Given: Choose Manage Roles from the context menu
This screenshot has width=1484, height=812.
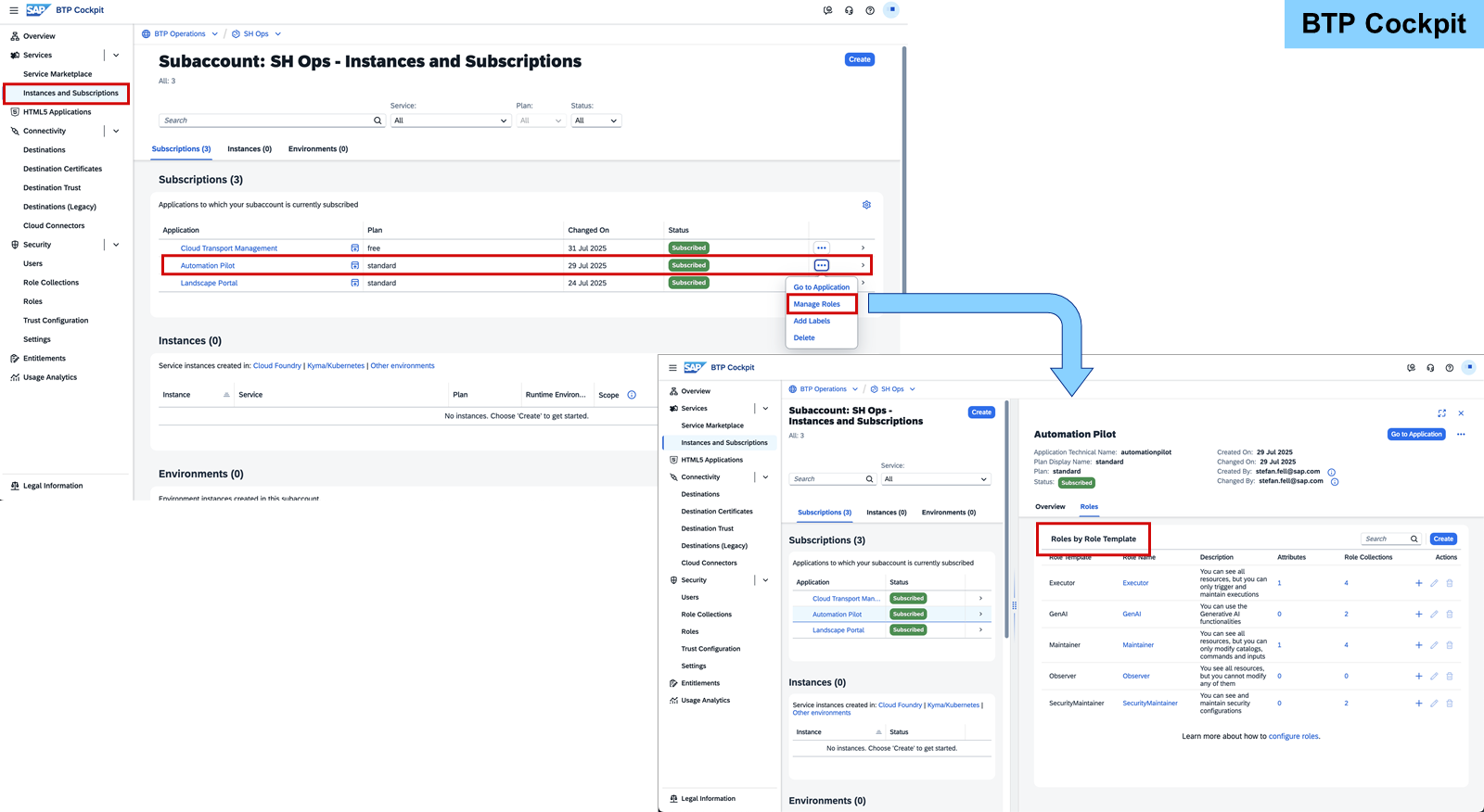Looking at the screenshot, I should [x=817, y=304].
